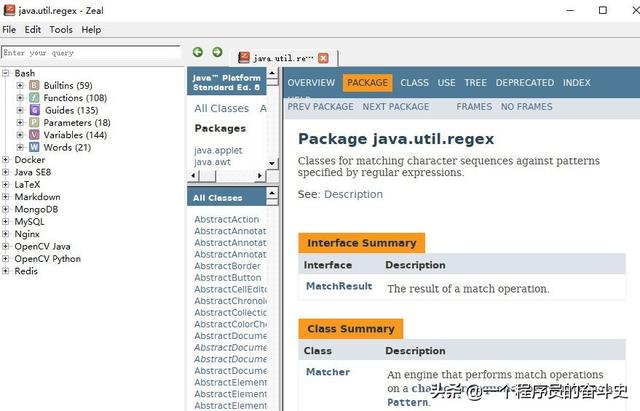The image size is (640, 411).
Task: Follow the Description link after See:
Action: (353, 194)
